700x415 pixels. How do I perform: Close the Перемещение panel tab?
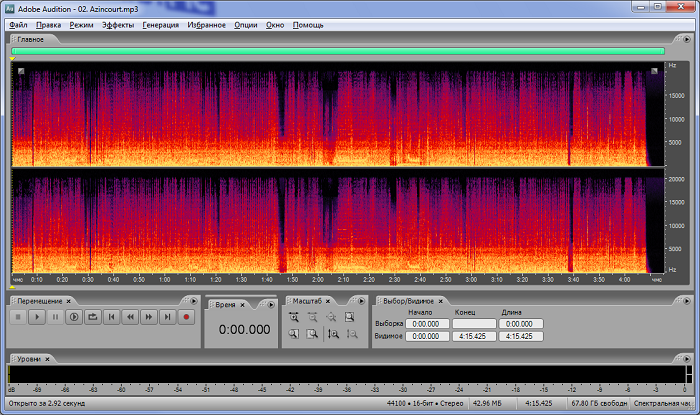point(69,300)
